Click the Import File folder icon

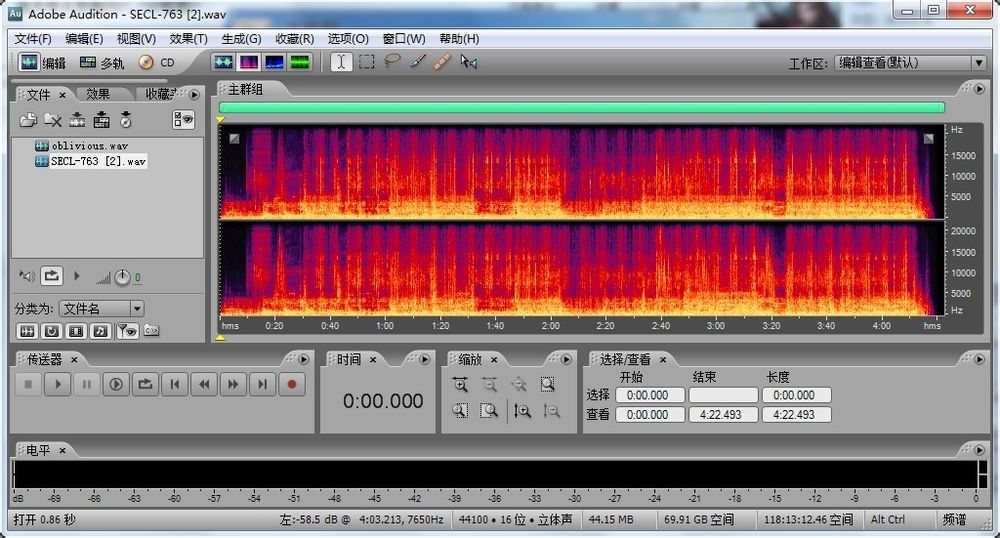pyautogui.click(x=28, y=120)
